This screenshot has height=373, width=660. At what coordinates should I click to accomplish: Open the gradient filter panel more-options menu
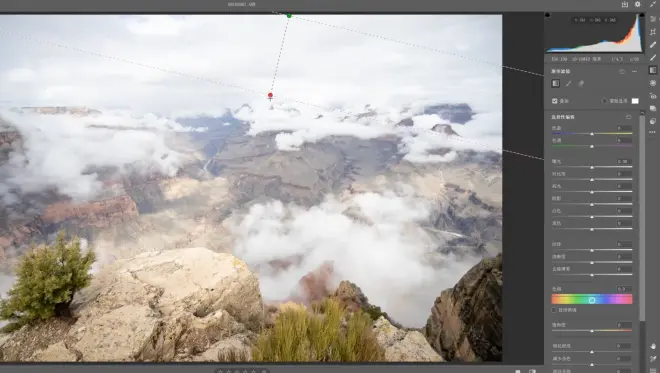click(x=634, y=72)
